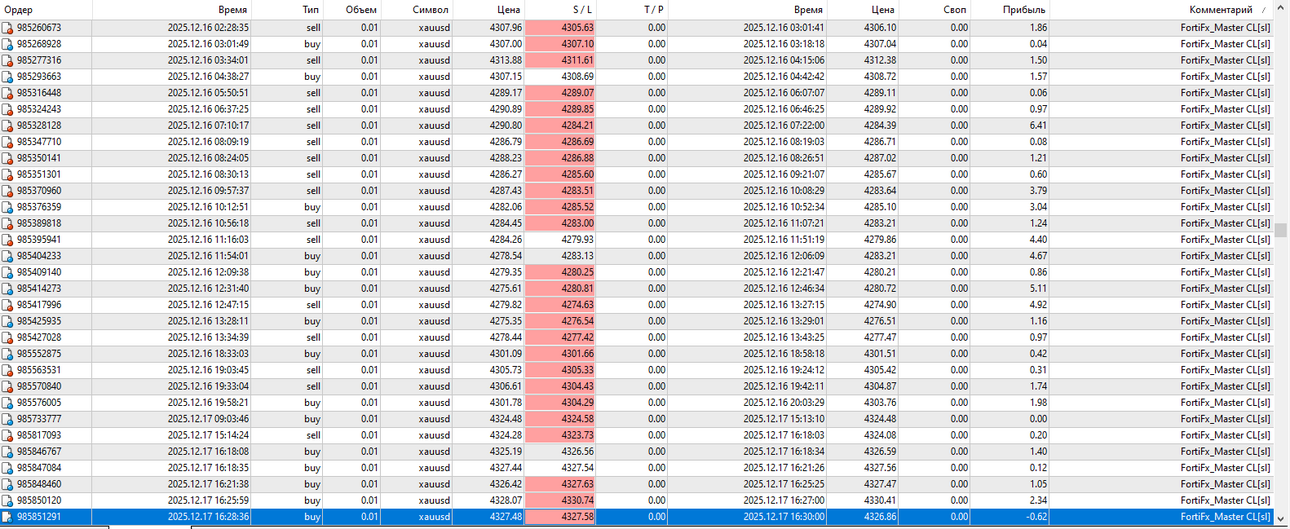Screen dimensions: 1290x529
Task: Select order number 985733777
Action: point(39,419)
